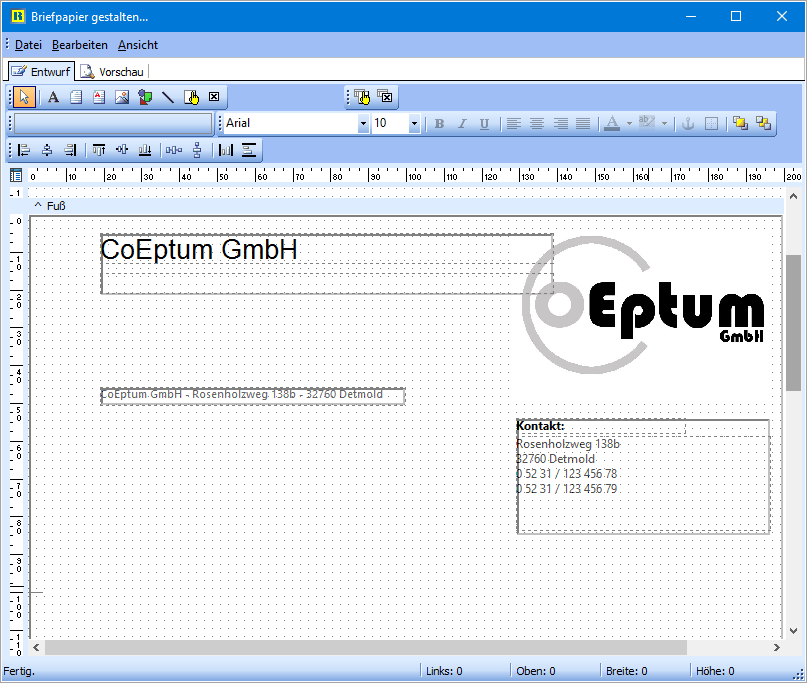
Task: Click the anchor icon
Action: click(x=688, y=124)
